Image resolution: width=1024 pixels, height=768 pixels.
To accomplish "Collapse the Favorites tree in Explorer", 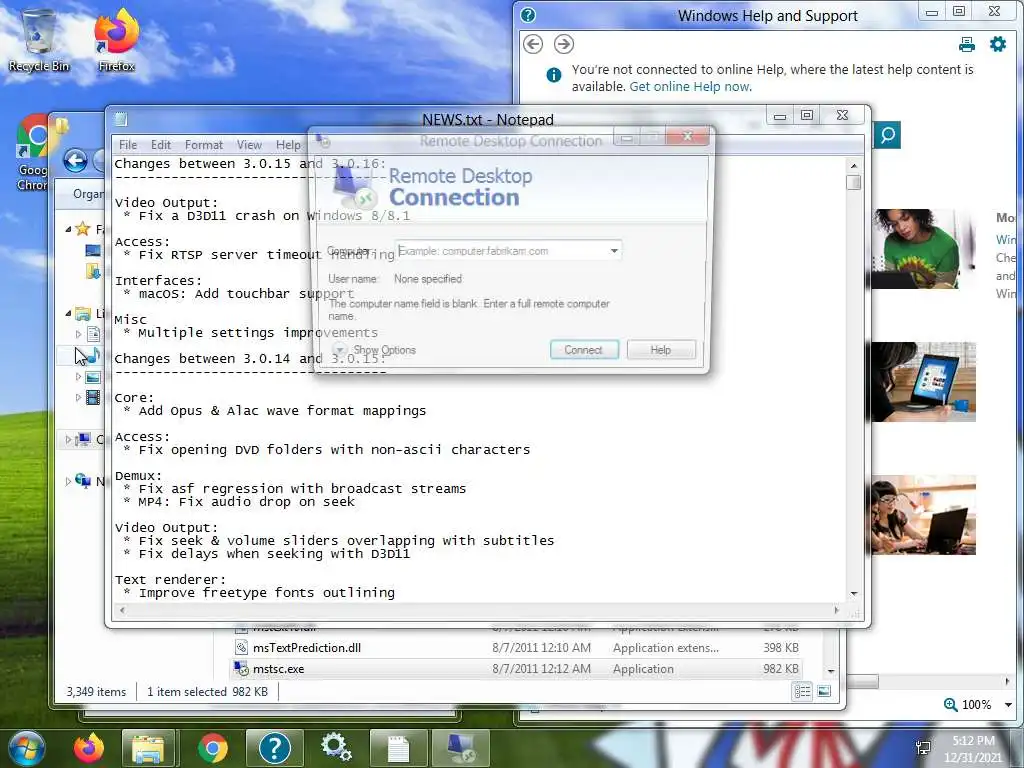I will pos(69,229).
